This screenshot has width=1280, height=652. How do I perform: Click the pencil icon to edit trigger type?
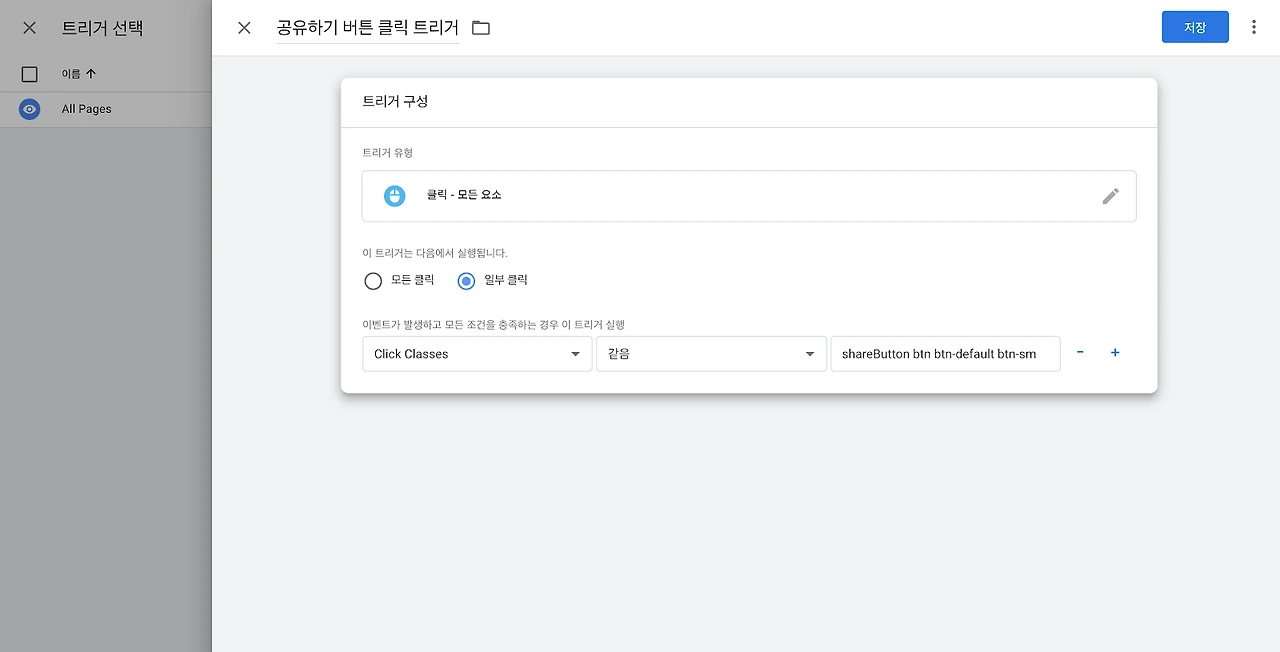(1110, 196)
